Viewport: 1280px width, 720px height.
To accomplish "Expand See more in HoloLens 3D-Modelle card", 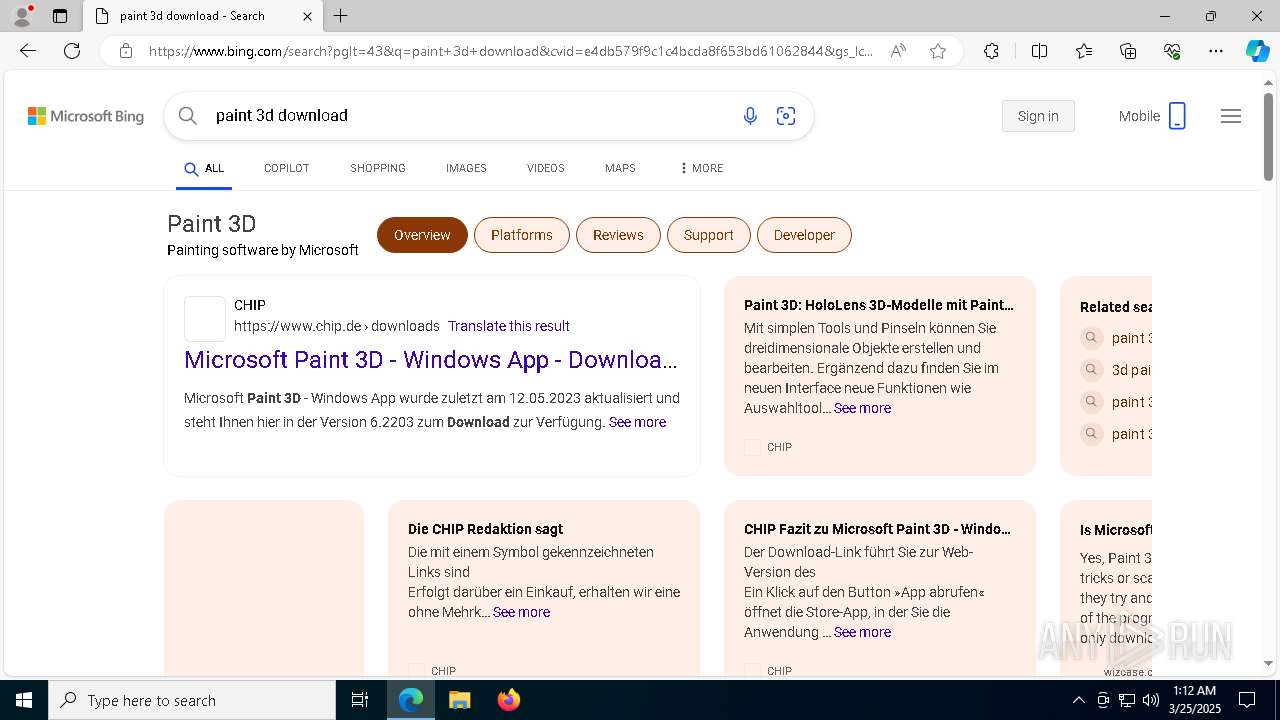I will (862, 408).
